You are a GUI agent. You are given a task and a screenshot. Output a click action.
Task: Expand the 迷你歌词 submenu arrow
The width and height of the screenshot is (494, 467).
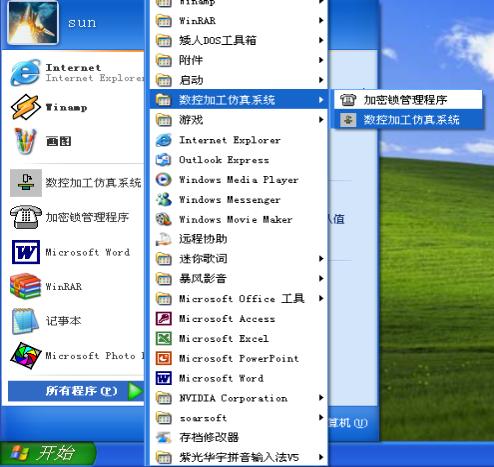click(x=321, y=259)
